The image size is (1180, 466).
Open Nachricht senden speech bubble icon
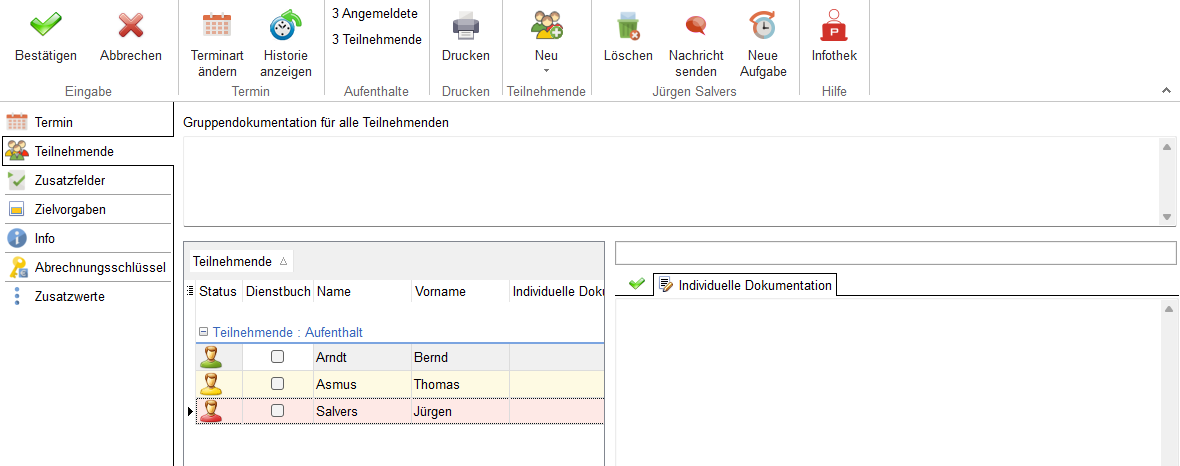coord(696,25)
